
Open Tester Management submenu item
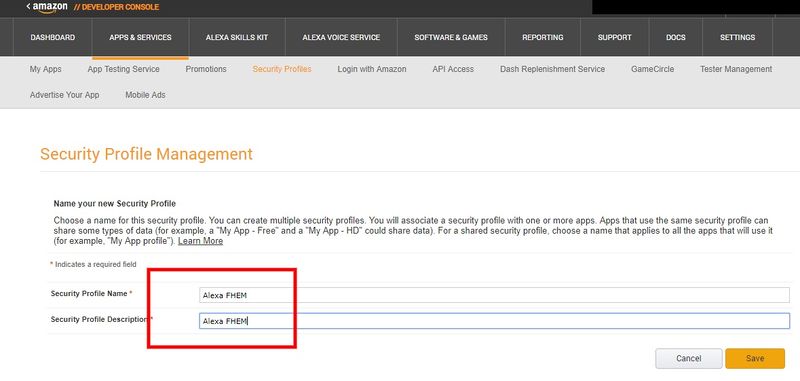tap(736, 69)
